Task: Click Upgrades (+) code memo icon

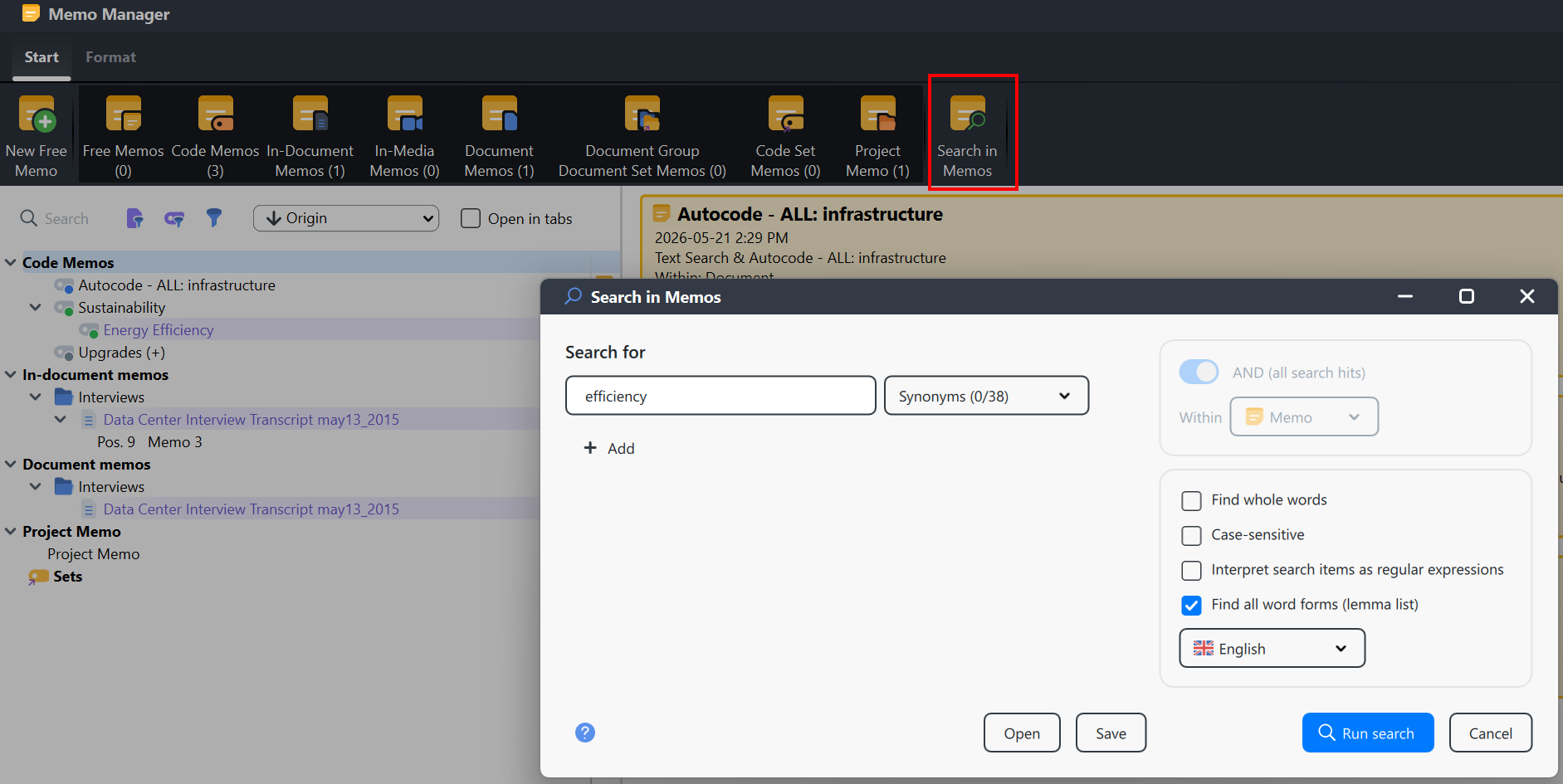Action: point(64,353)
